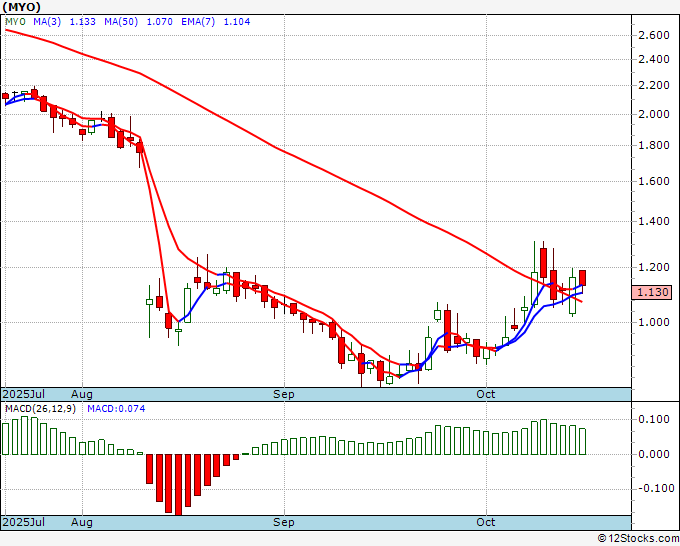Click the Sep label on price chart axis
The height and width of the screenshot is (546, 680).
[284, 394]
